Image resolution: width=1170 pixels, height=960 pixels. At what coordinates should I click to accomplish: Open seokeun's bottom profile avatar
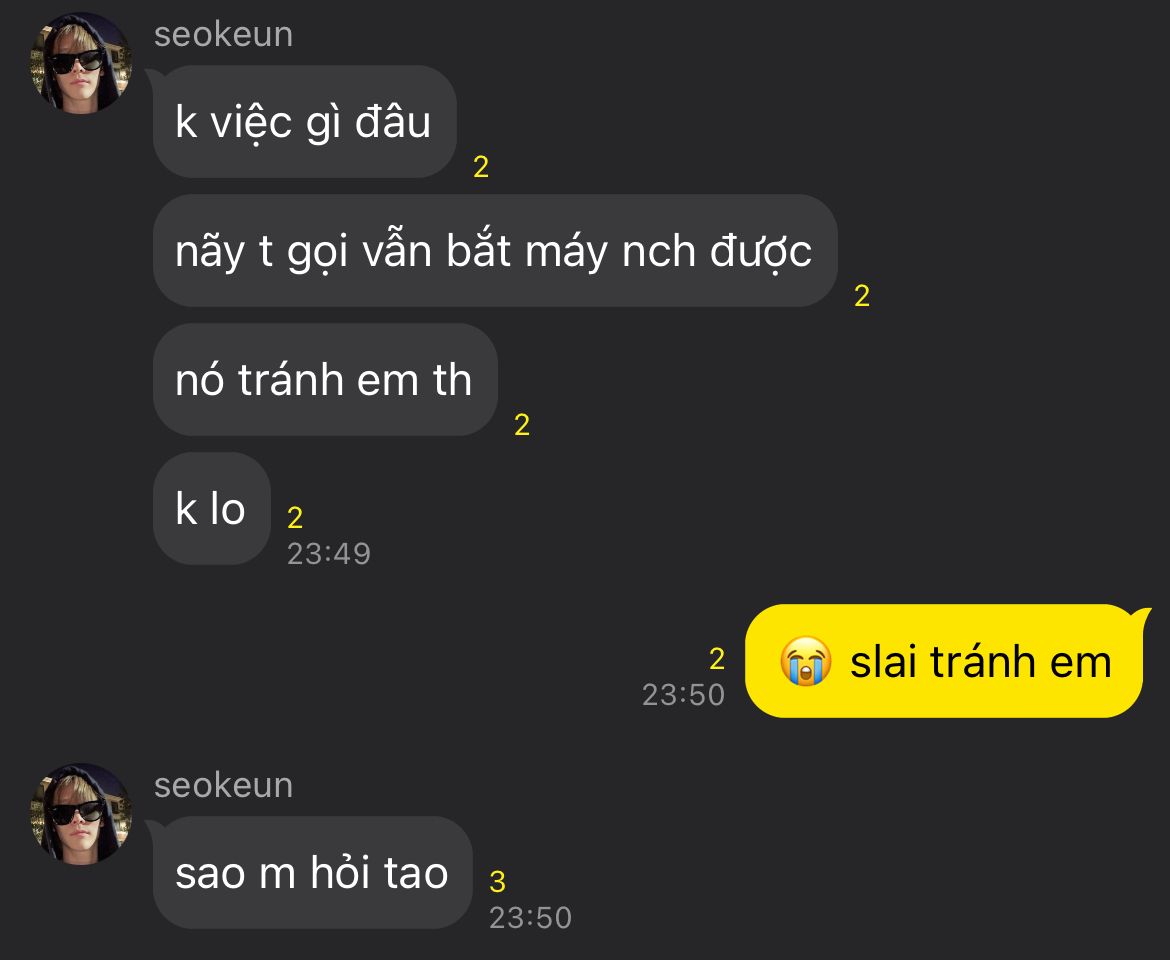[x=81, y=814]
